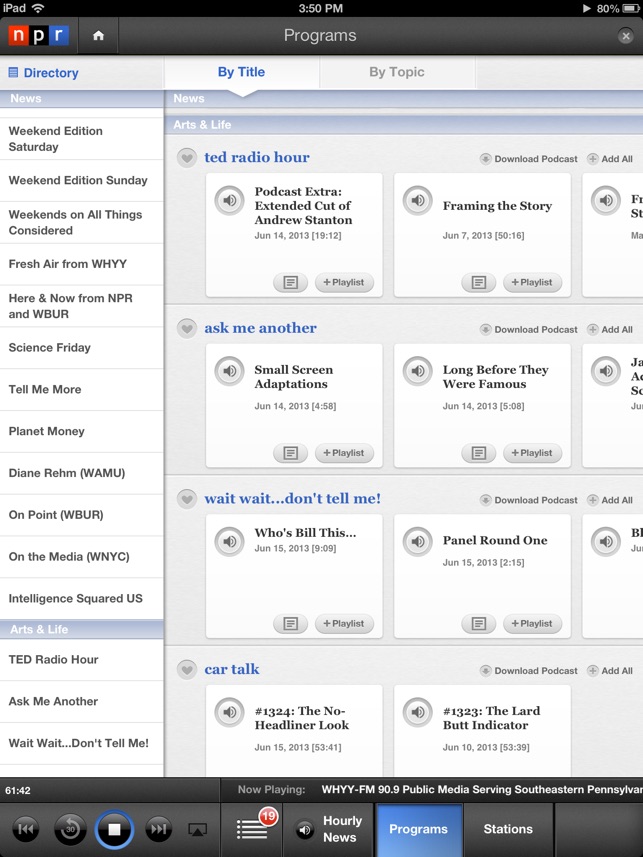Open story text for Andrew Stanton episode
Image resolution: width=643 pixels, height=857 pixels.
click(x=290, y=283)
